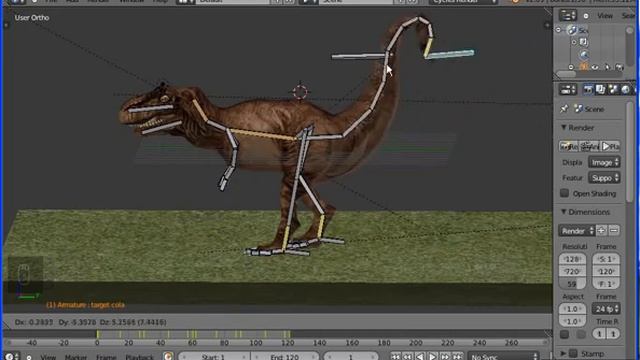Open the Timeline View menu
Viewport: 640px width, 360px height.
tap(48, 357)
